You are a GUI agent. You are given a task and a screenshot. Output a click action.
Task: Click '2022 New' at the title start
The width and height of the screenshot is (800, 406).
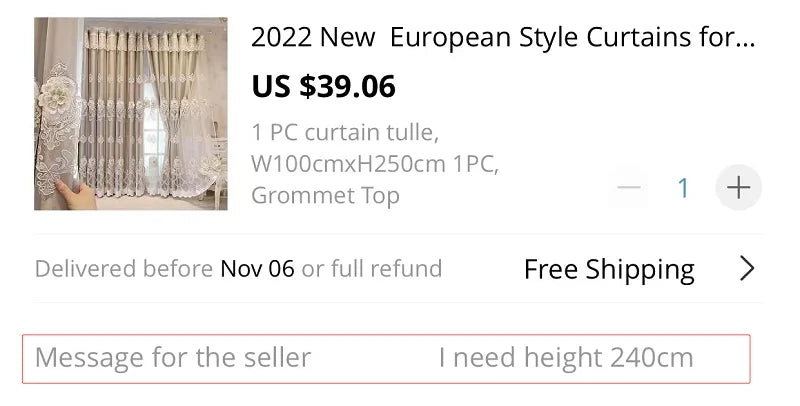click(312, 39)
